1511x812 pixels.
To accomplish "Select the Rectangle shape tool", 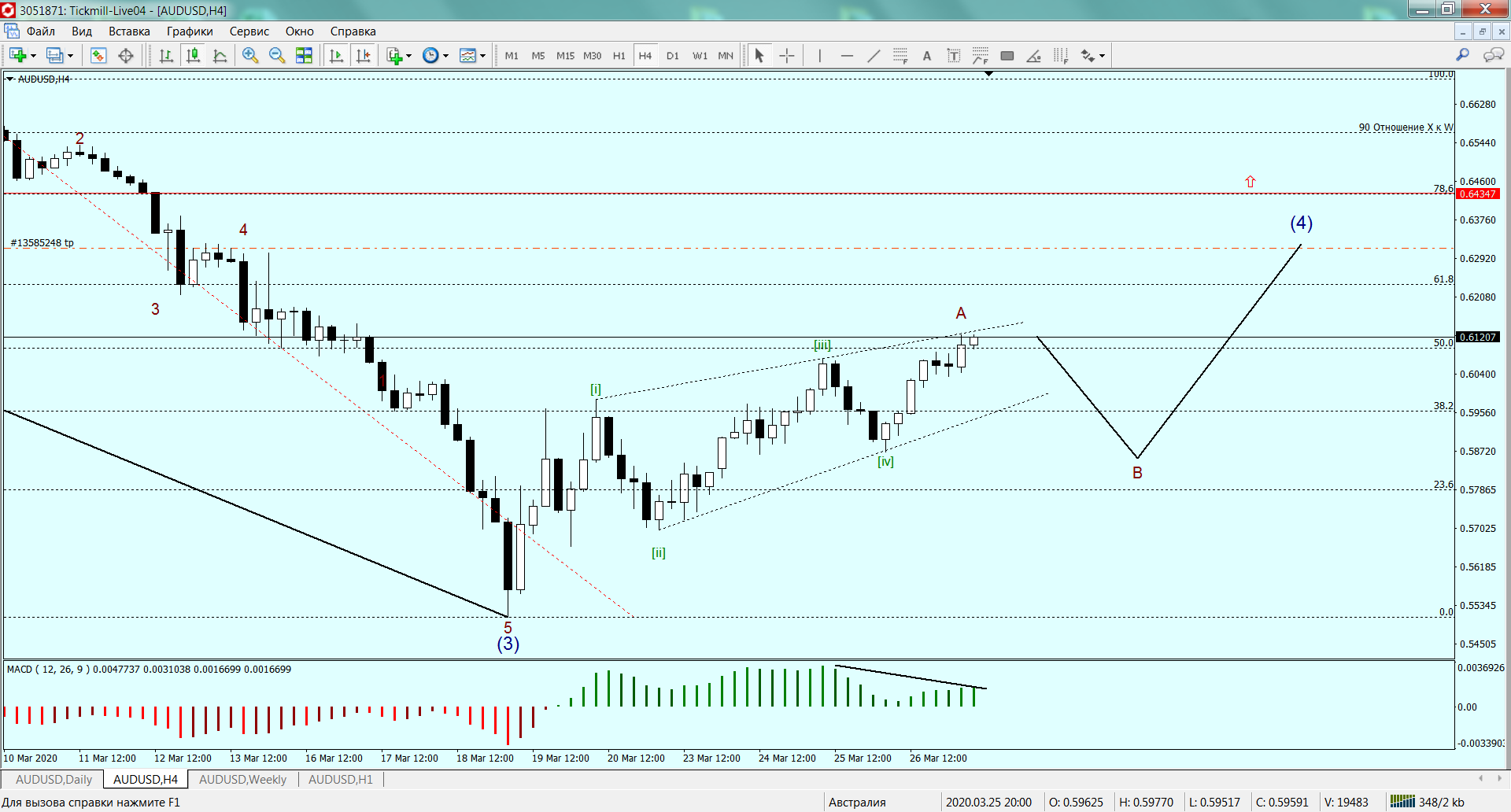I will coord(1007,55).
